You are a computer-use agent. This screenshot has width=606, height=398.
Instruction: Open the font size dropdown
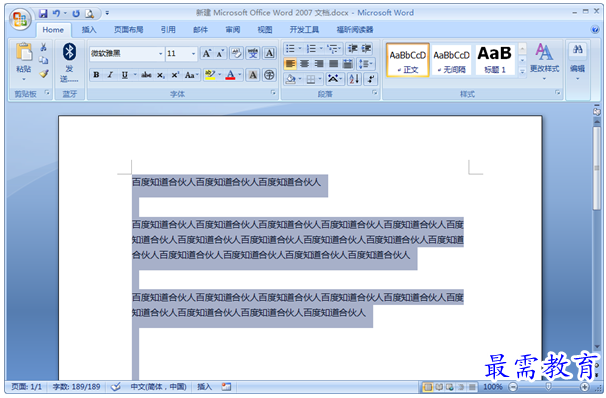[194, 54]
